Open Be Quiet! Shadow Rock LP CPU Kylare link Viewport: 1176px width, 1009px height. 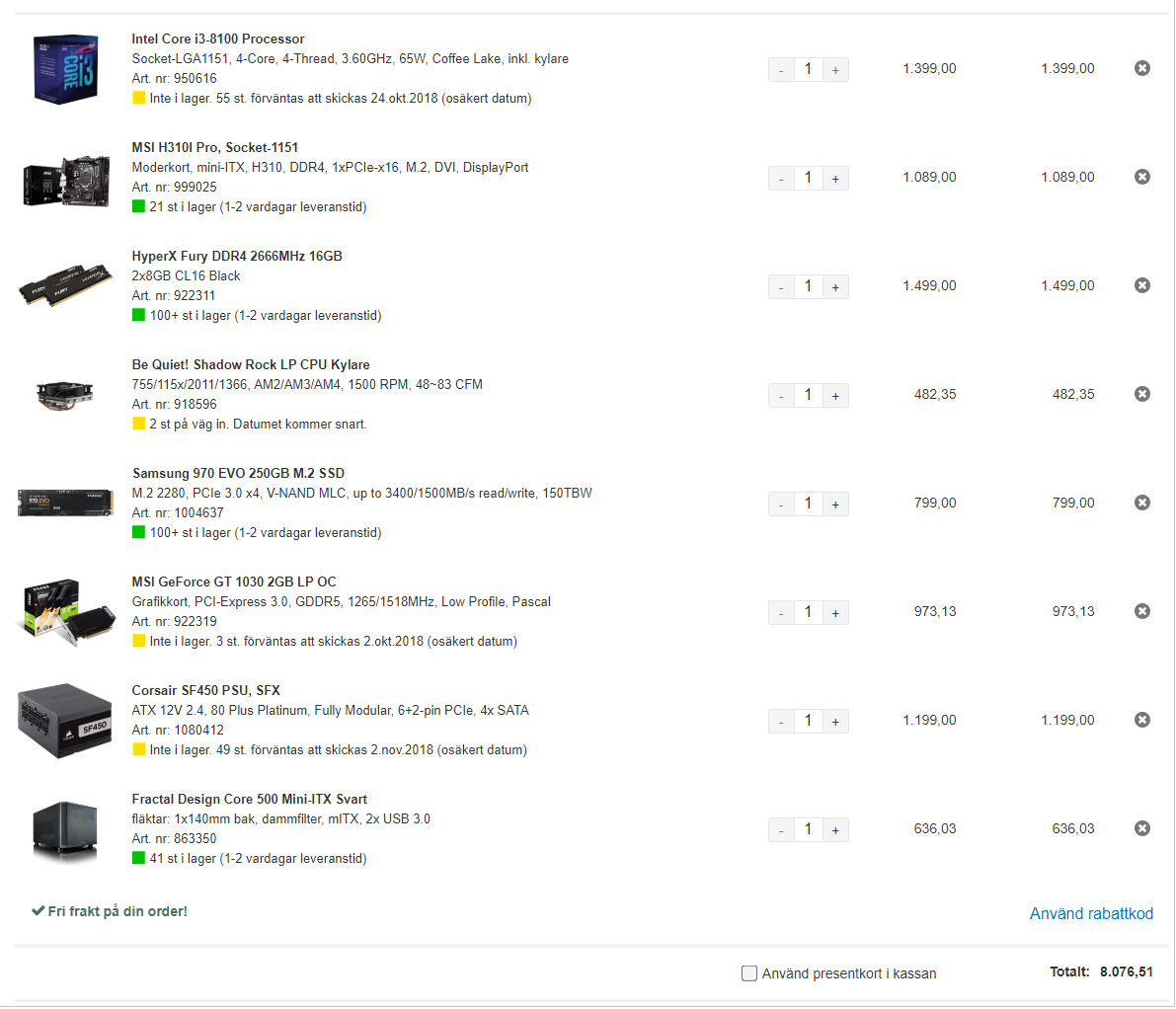coord(251,365)
